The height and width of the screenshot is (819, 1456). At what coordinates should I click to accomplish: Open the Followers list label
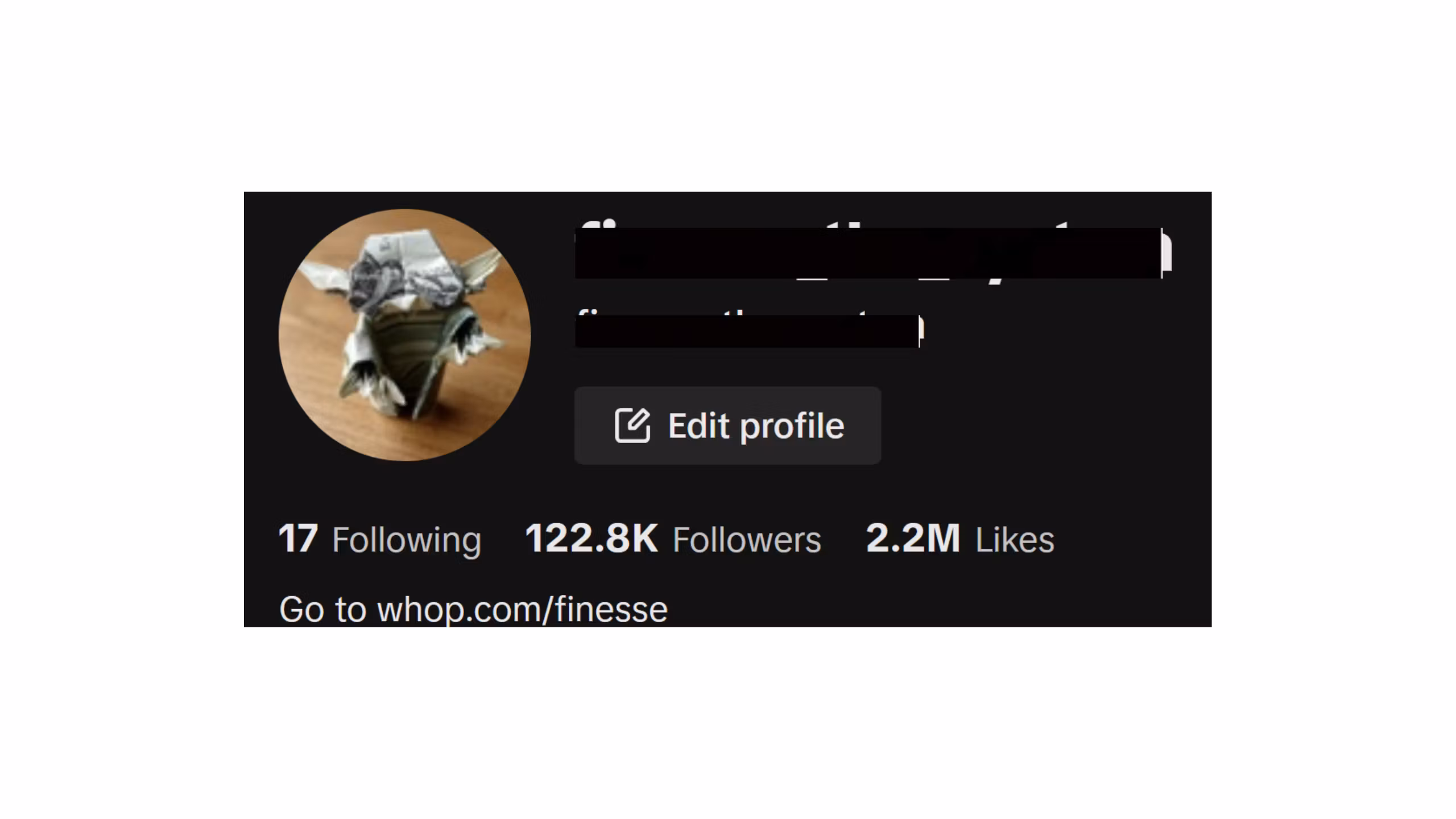747,540
